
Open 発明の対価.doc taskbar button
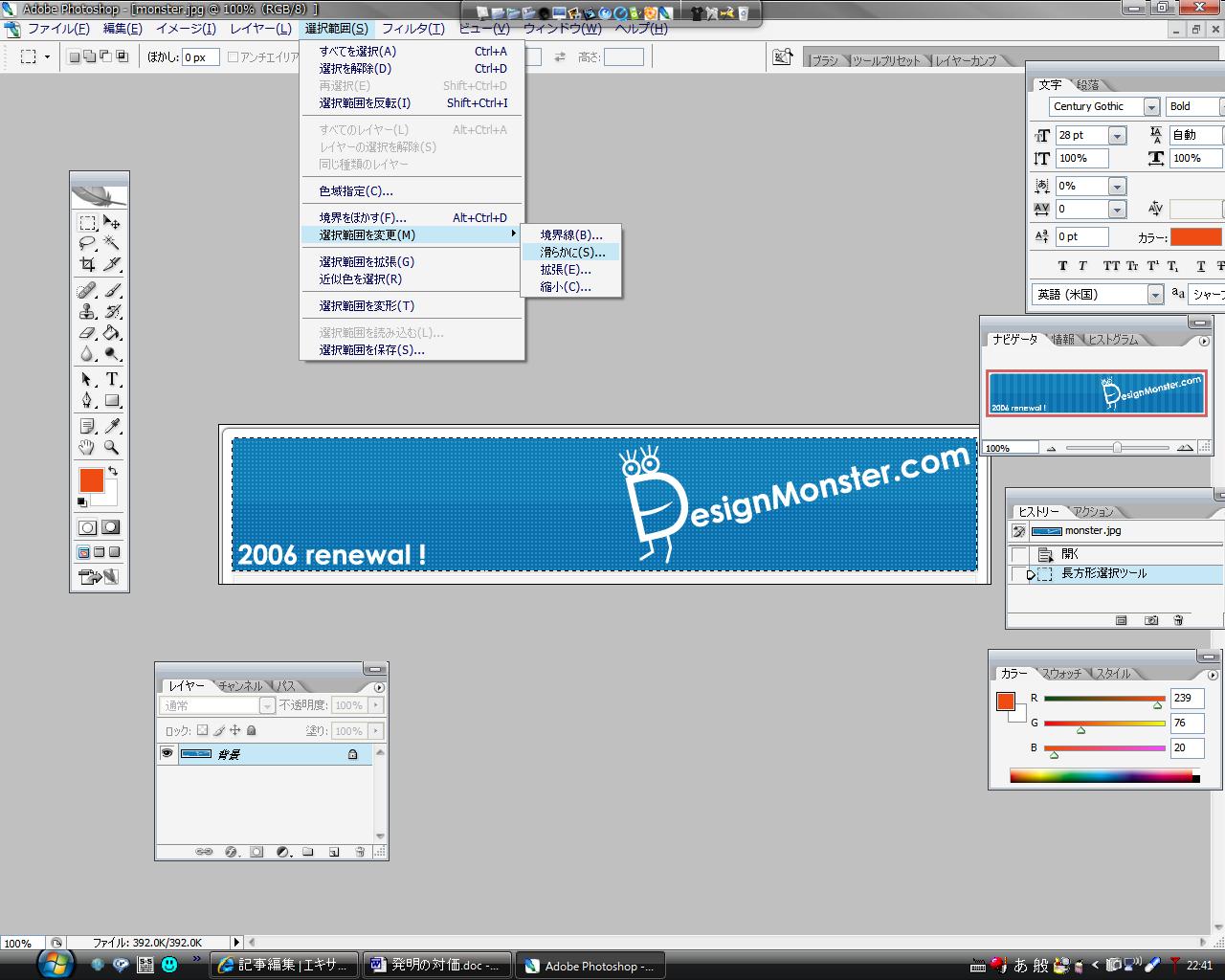coord(436,966)
